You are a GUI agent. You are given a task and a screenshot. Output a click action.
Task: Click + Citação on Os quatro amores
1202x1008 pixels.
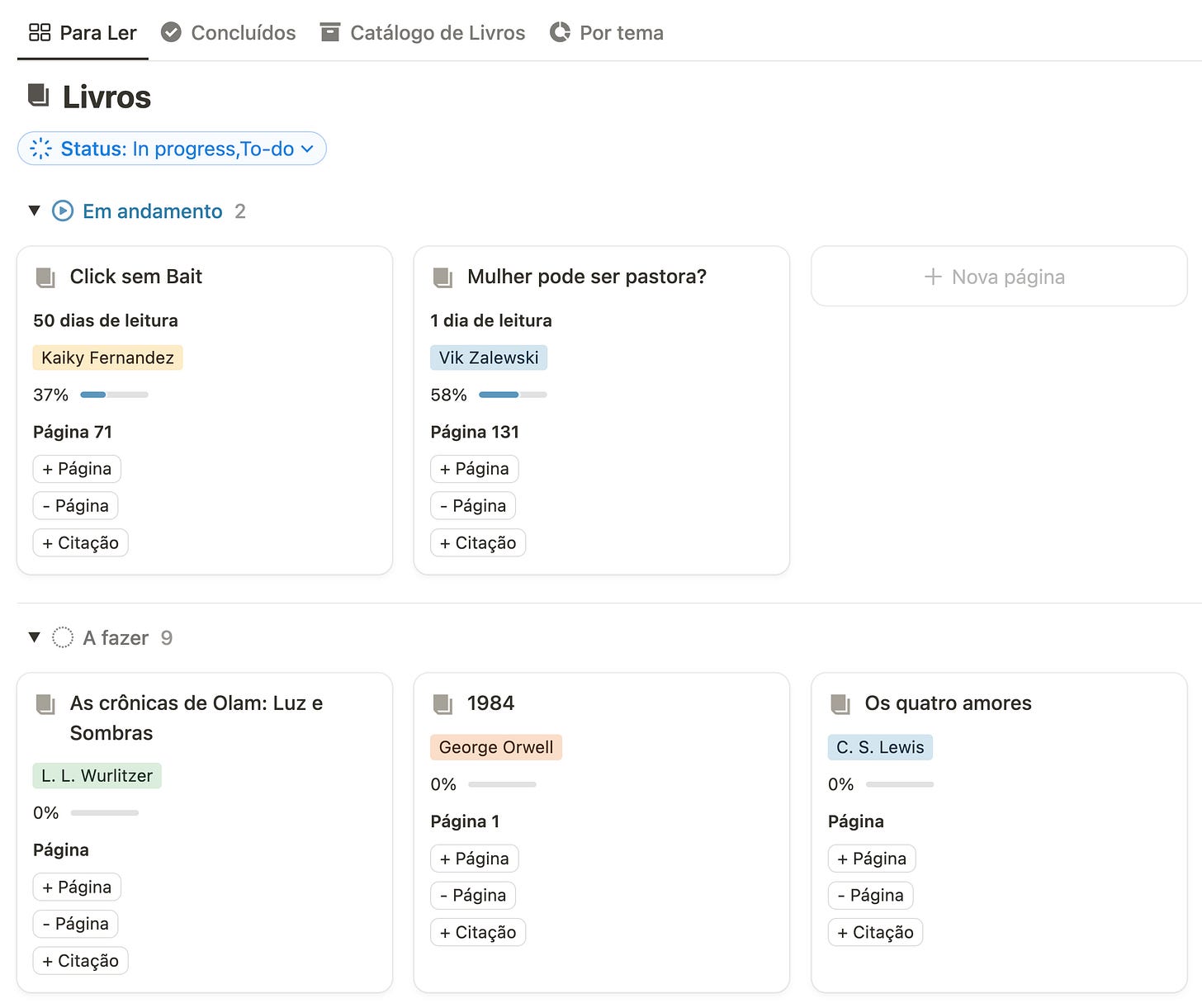point(875,933)
